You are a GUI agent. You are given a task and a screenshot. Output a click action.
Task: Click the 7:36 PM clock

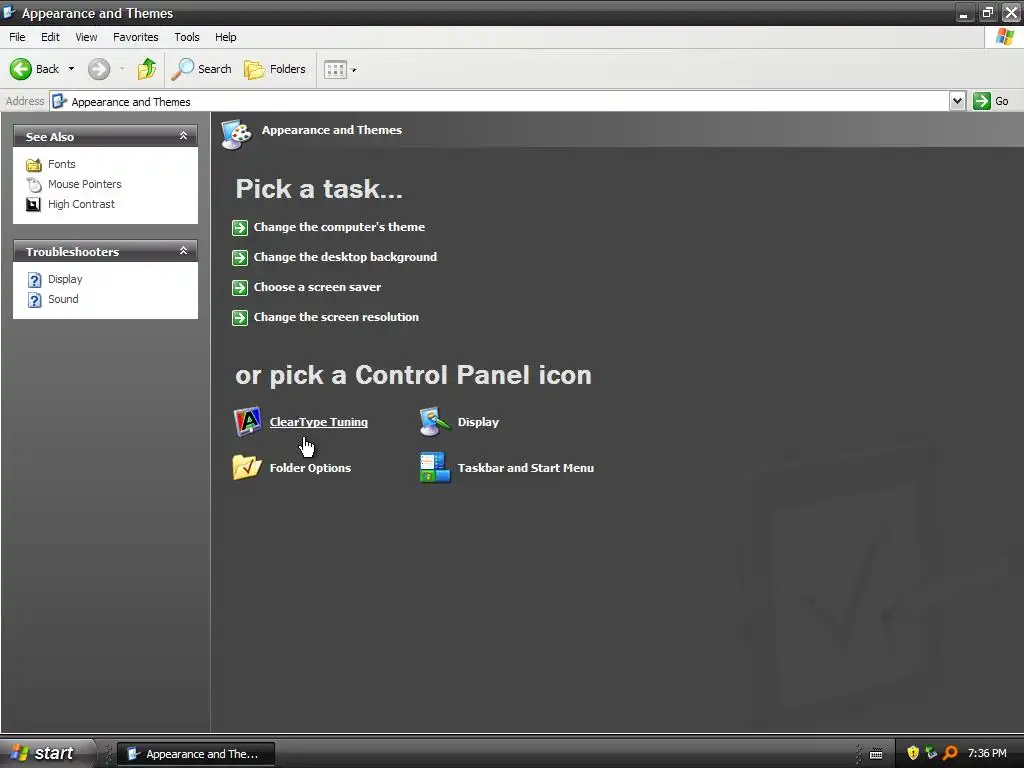coord(987,753)
